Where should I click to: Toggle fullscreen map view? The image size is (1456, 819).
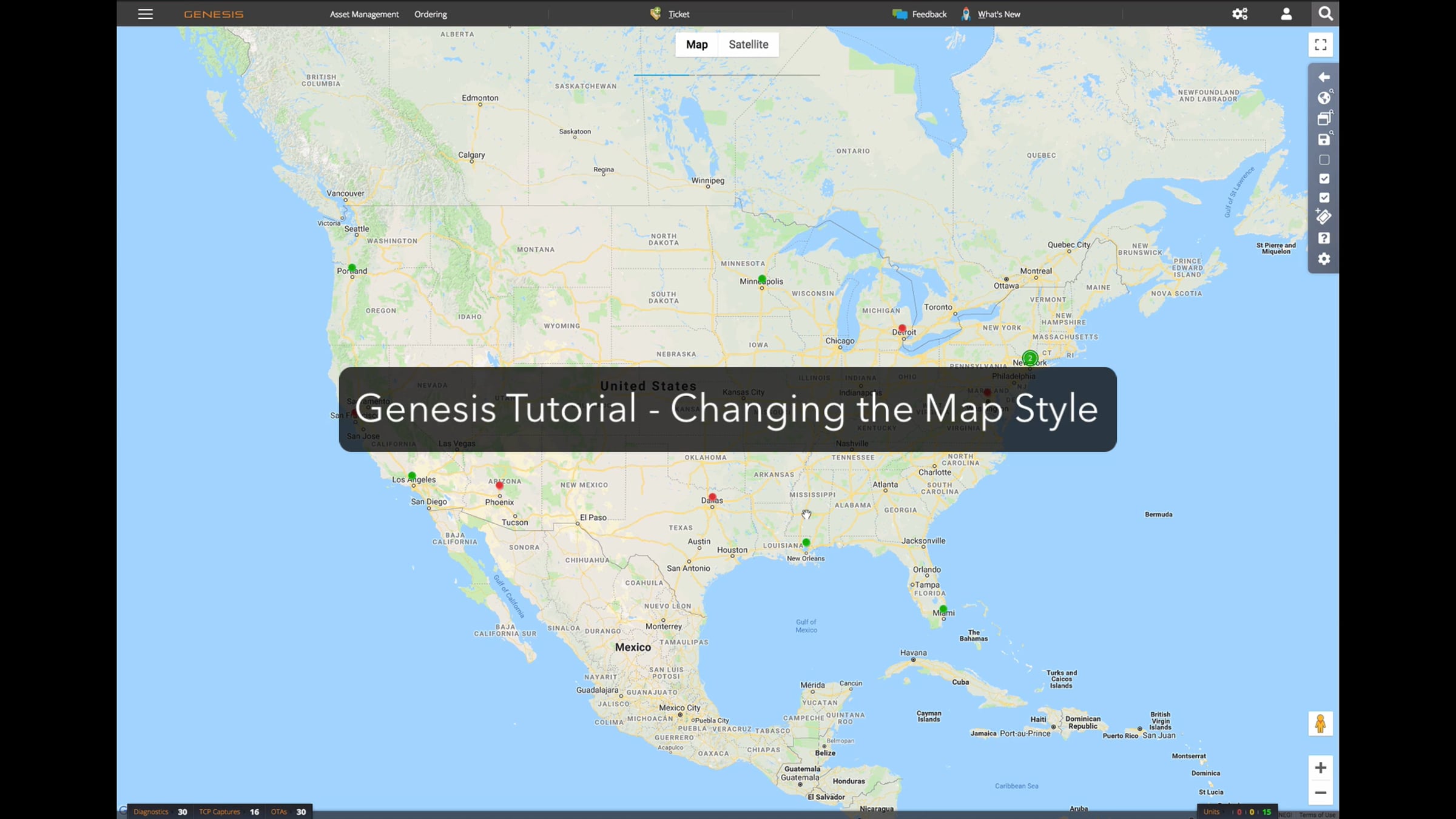click(x=1320, y=45)
